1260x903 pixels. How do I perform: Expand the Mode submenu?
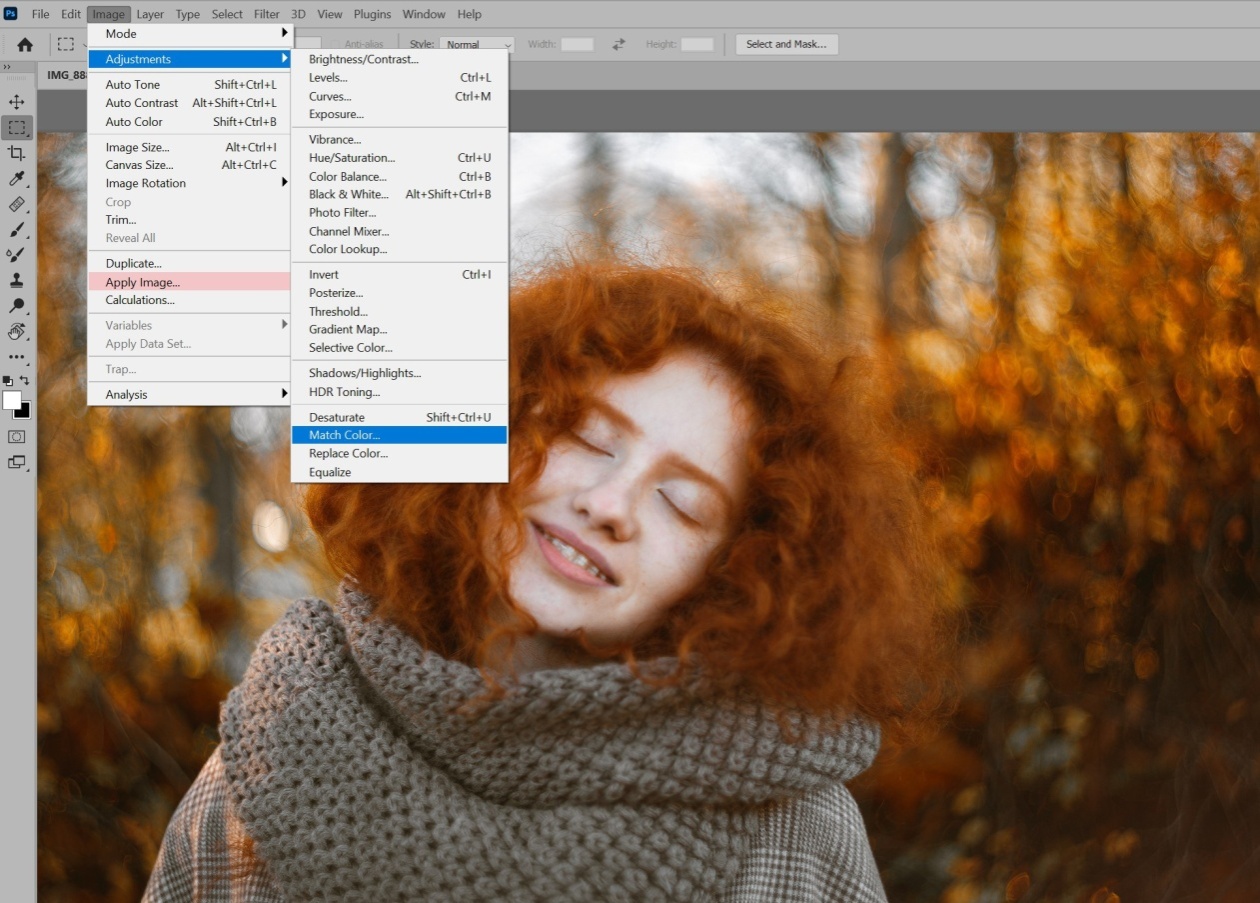coord(190,34)
